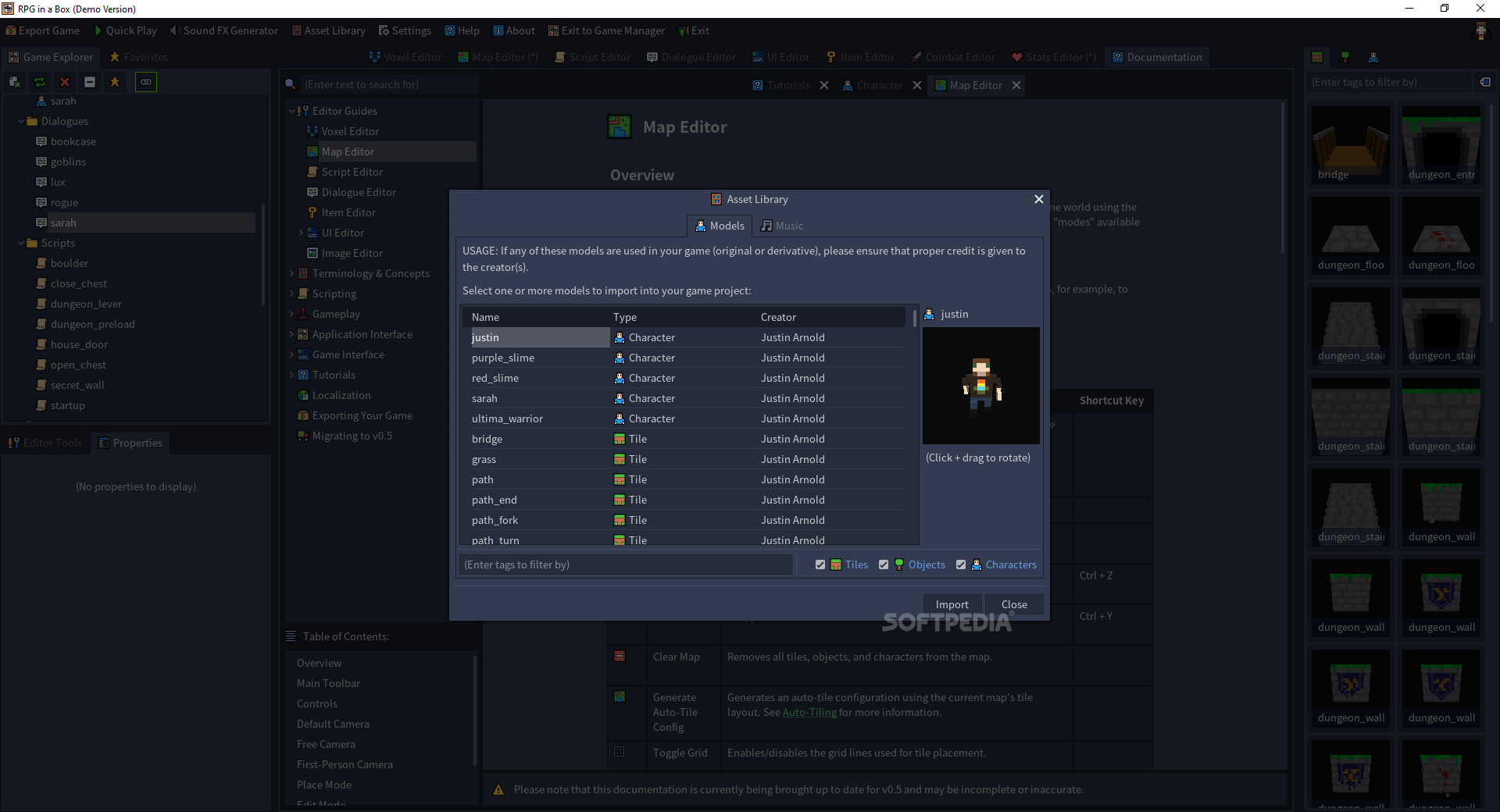Open the goblins dialogue in Game Explorer
The image size is (1500, 812).
tap(68, 162)
